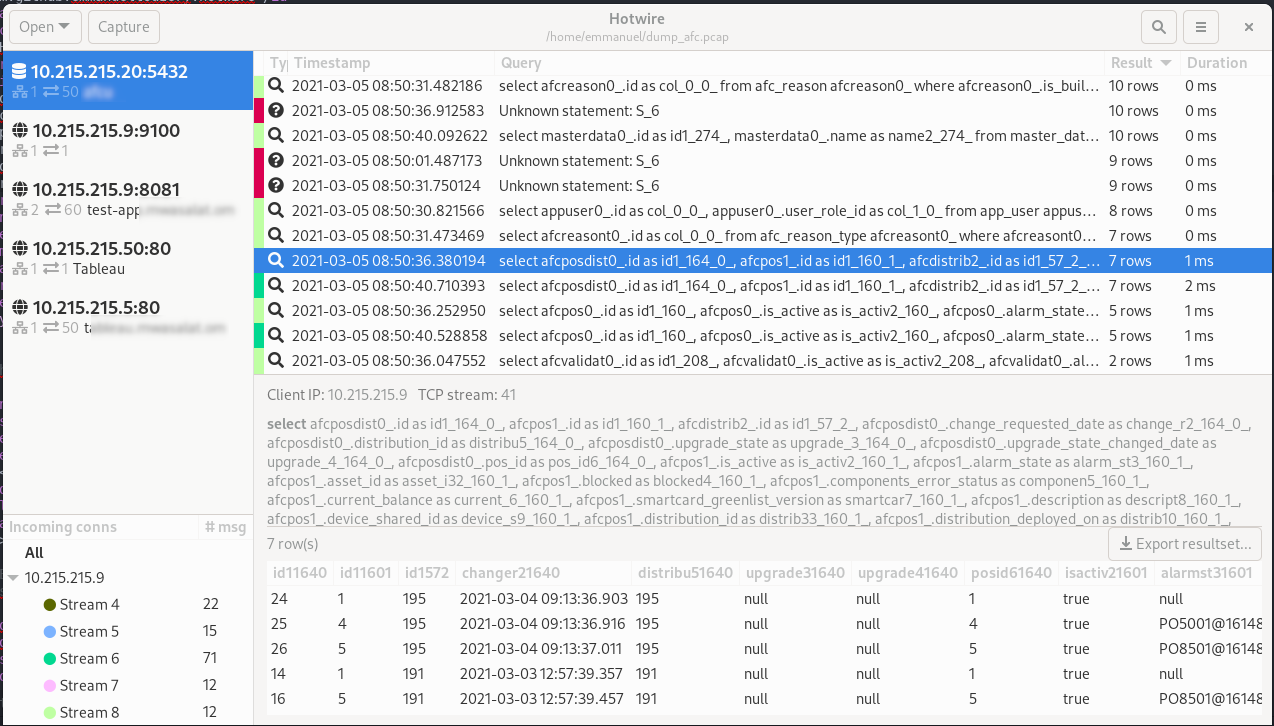
Task: Click magnifier icon of selected 08:50:36.380194 row
Action: click(x=276, y=261)
